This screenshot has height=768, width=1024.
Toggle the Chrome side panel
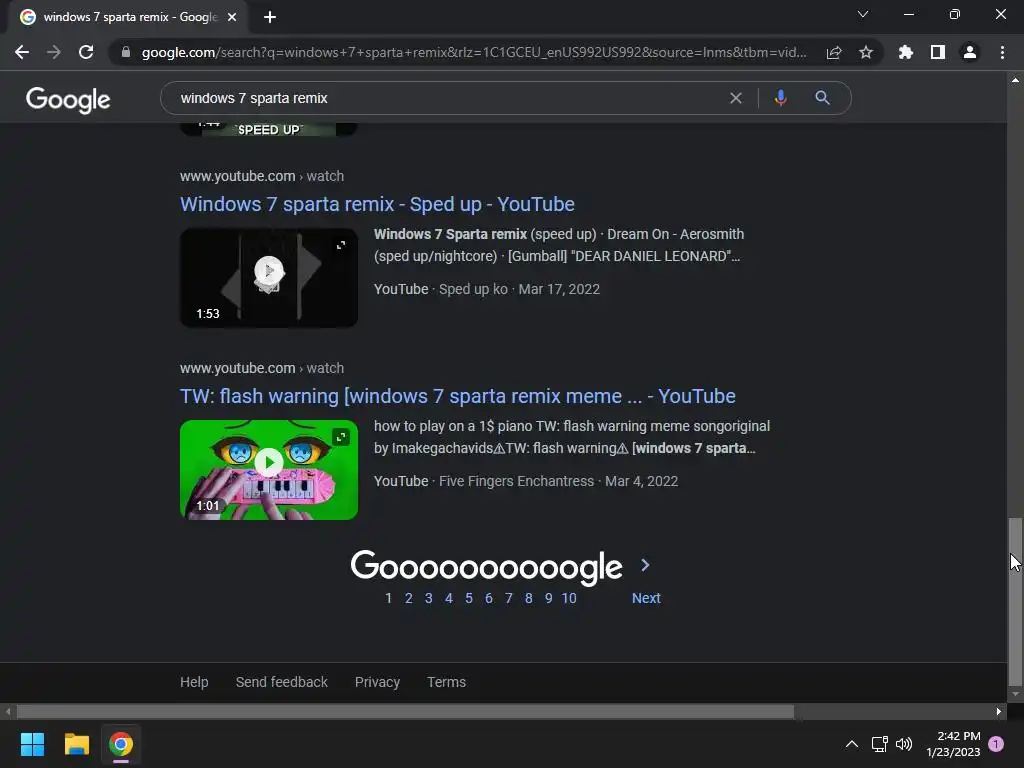[x=938, y=52]
